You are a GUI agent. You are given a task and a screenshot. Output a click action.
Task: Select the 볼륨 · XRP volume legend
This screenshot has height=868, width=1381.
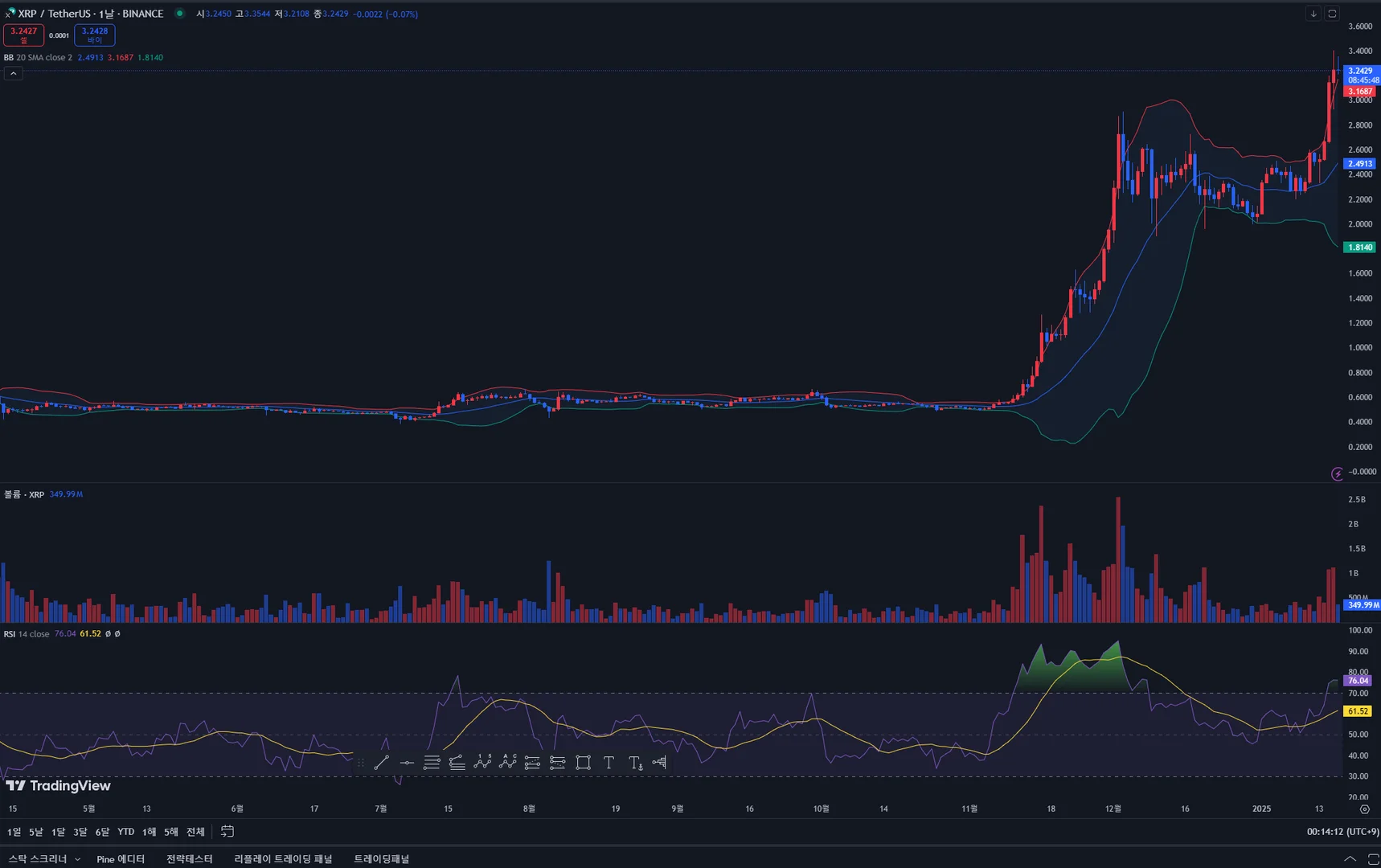pos(24,494)
